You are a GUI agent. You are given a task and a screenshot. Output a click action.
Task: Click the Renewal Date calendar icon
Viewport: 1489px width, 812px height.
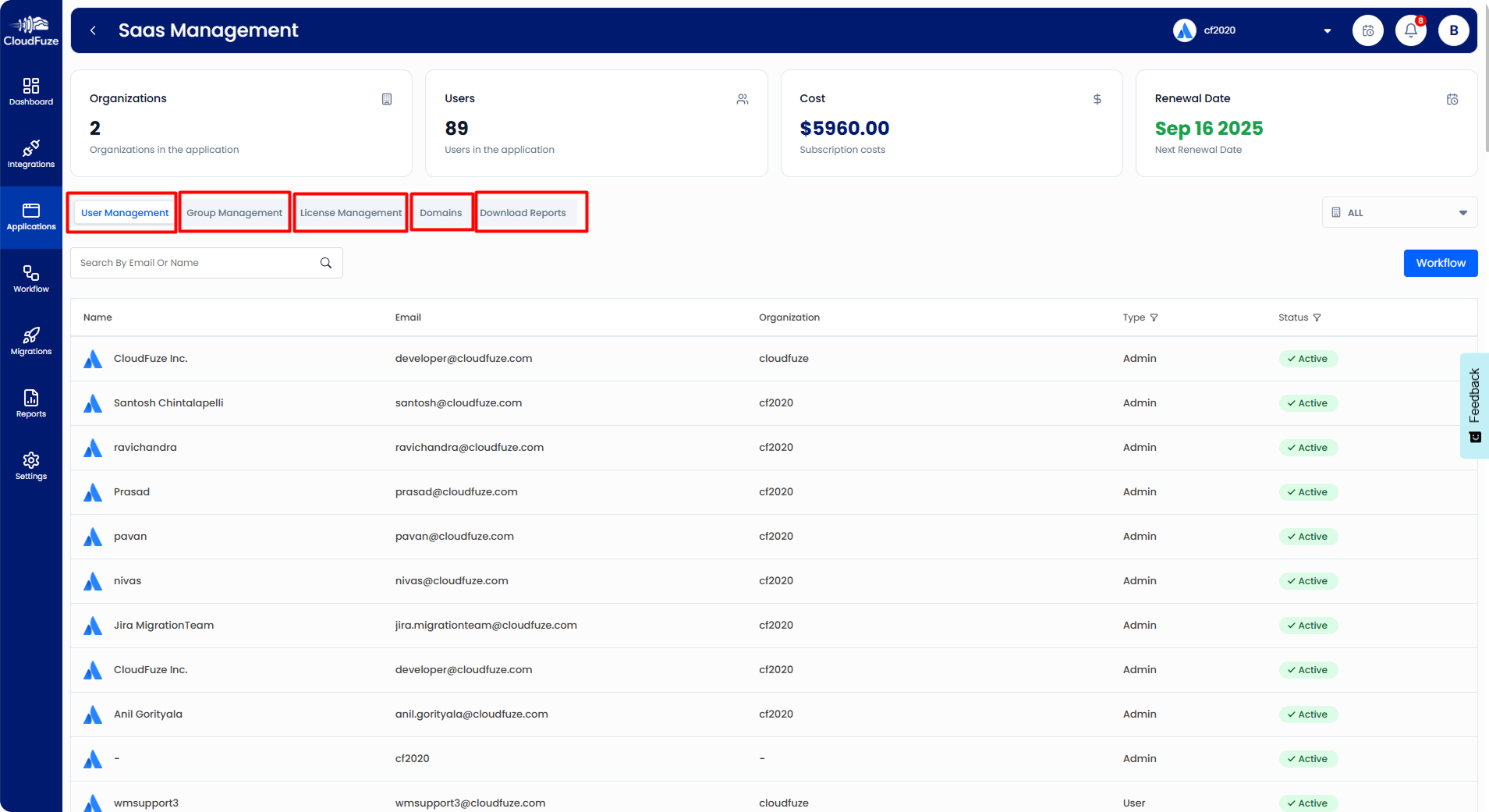click(x=1452, y=99)
